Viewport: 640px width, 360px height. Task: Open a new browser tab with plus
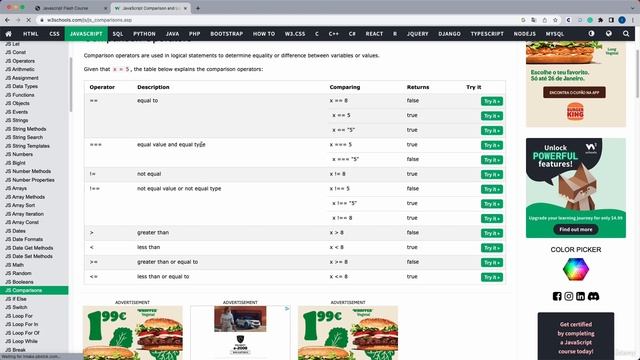tap(198, 8)
